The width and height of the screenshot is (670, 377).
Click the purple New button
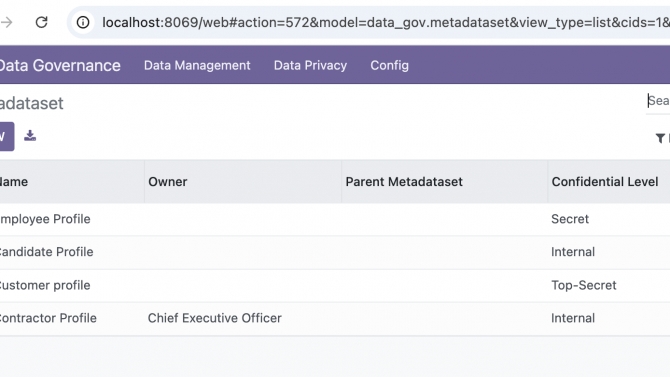click(x=7, y=136)
